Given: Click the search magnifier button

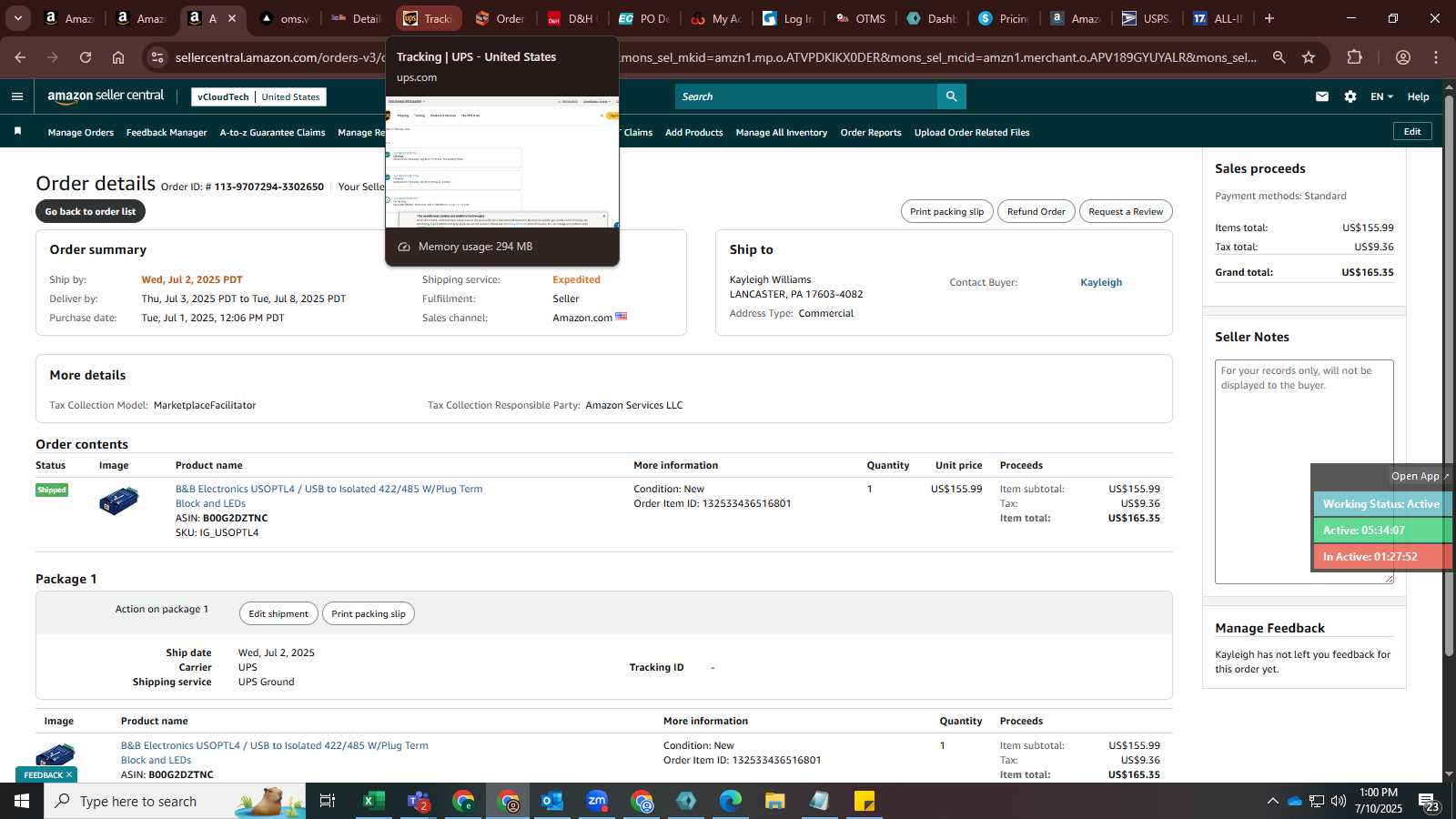Looking at the screenshot, I should [951, 96].
